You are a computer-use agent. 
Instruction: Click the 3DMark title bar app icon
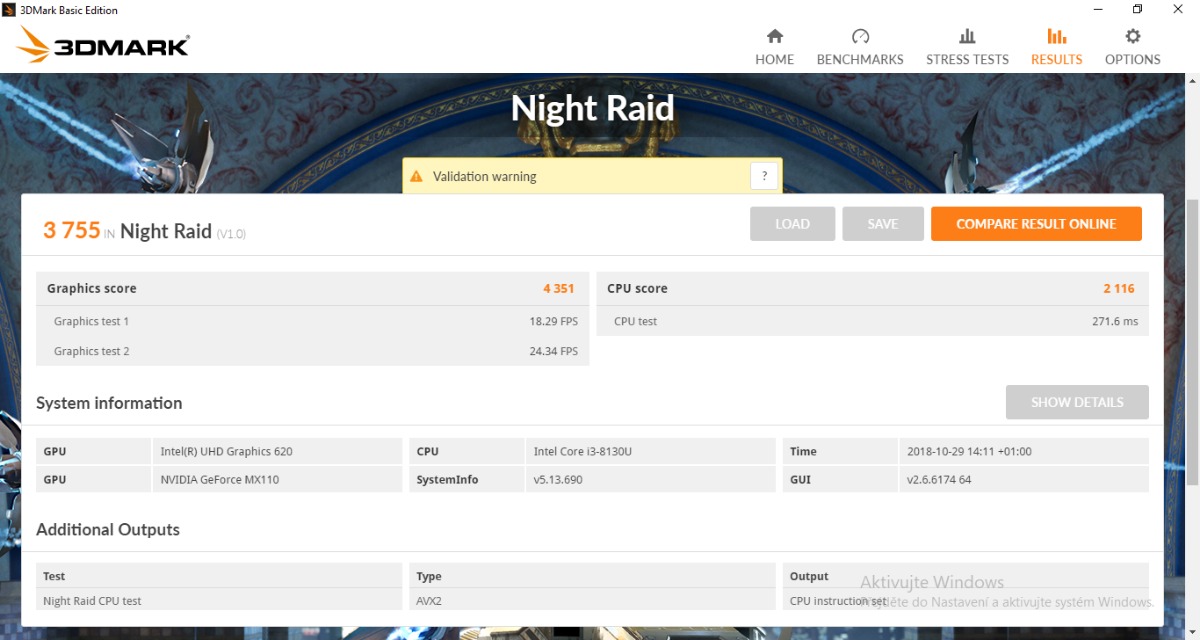(9, 10)
